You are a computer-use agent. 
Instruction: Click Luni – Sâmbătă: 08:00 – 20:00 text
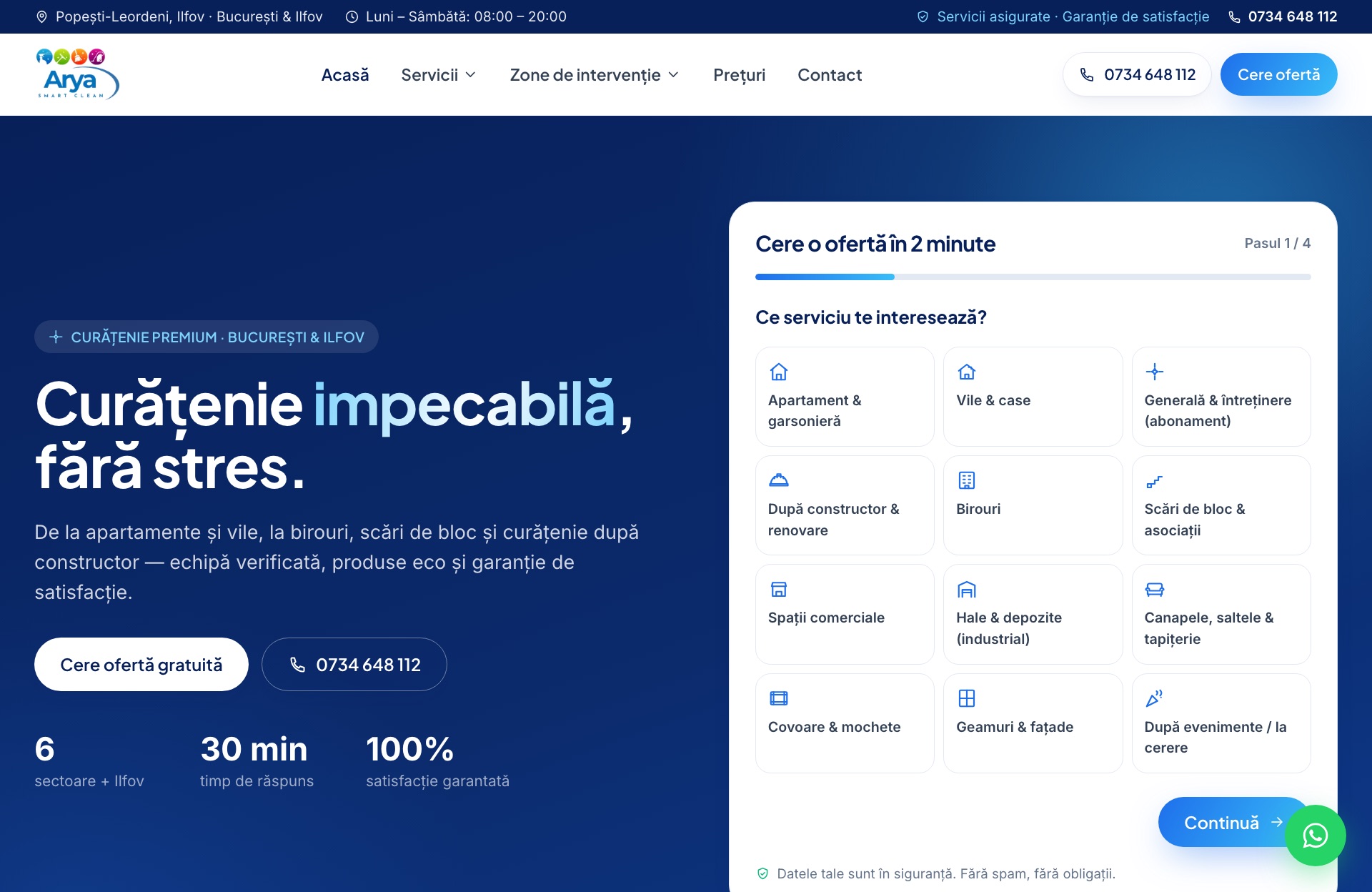466,16
